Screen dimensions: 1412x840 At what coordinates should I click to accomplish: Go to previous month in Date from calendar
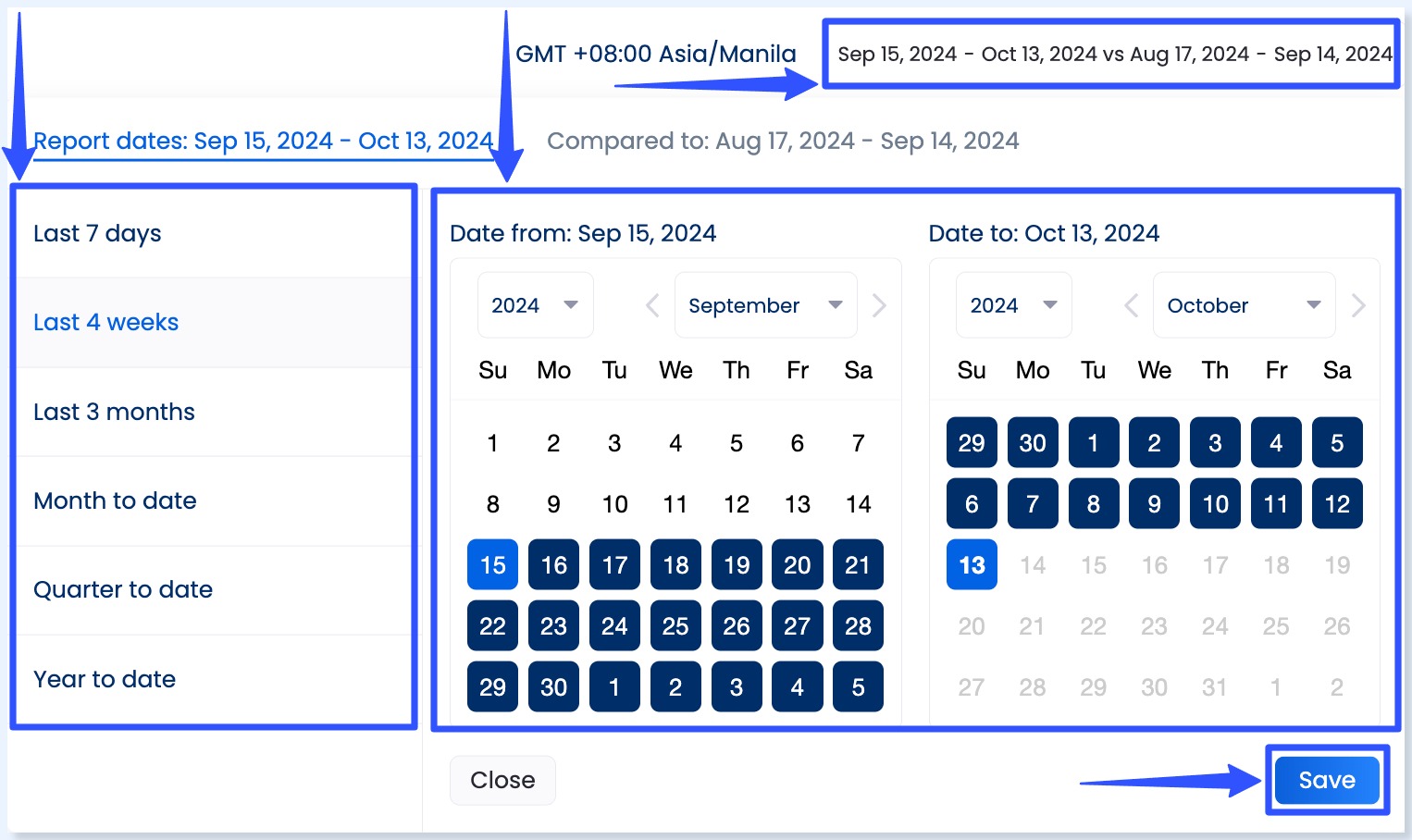click(x=652, y=305)
